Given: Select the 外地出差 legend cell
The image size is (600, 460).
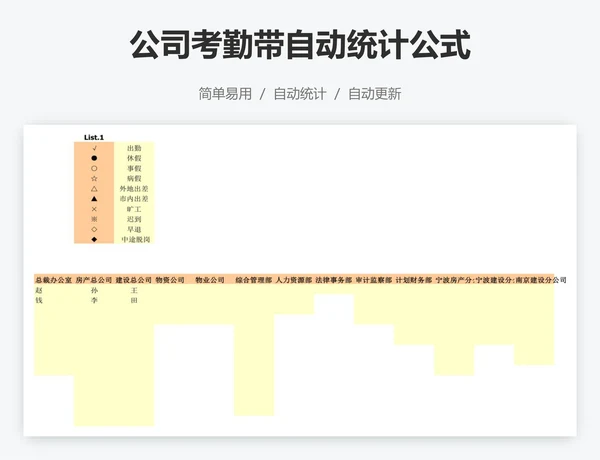Looking at the screenshot, I should tap(134, 189).
